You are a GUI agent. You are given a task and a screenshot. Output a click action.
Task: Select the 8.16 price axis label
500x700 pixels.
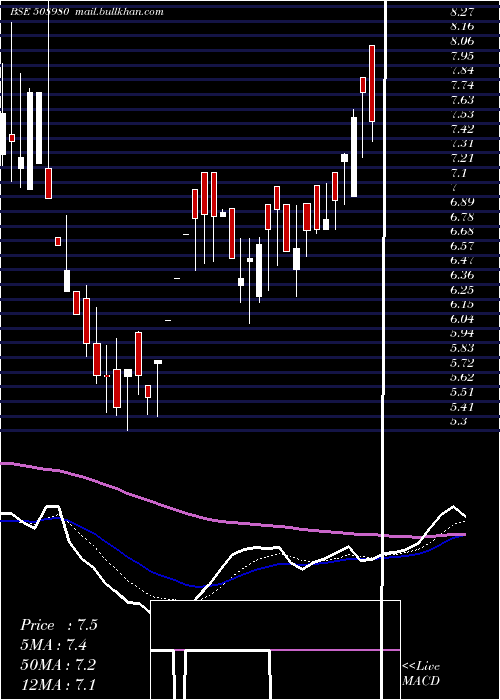(x=462, y=27)
